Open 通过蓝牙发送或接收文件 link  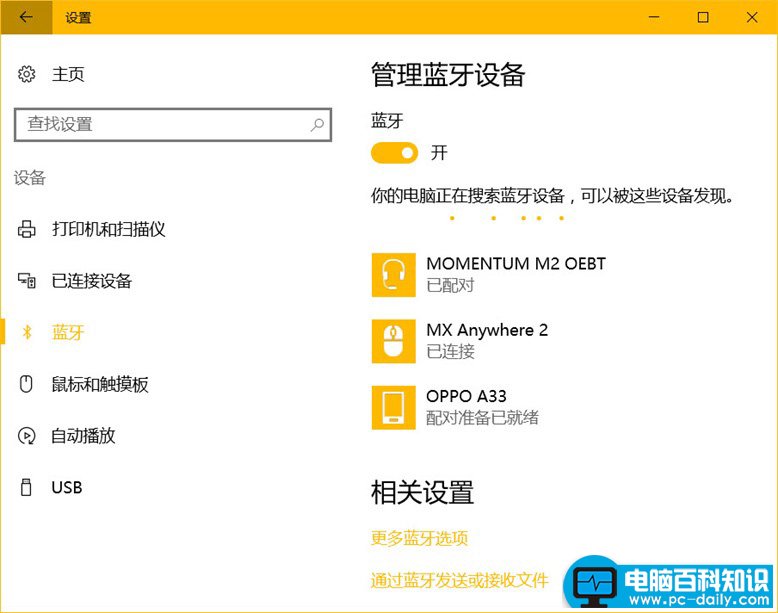pos(459,580)
